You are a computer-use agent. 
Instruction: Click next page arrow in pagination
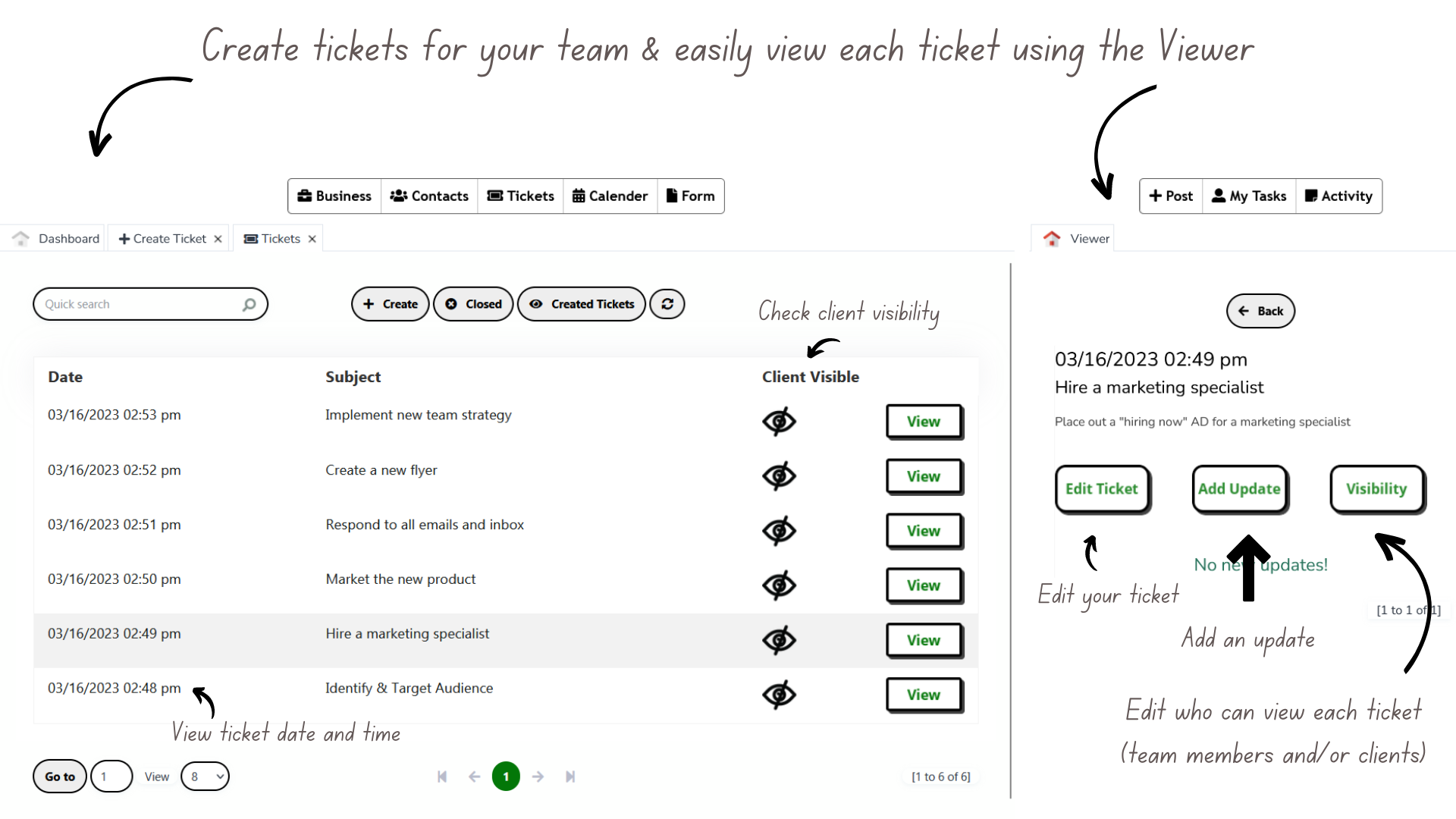[538, 777]
